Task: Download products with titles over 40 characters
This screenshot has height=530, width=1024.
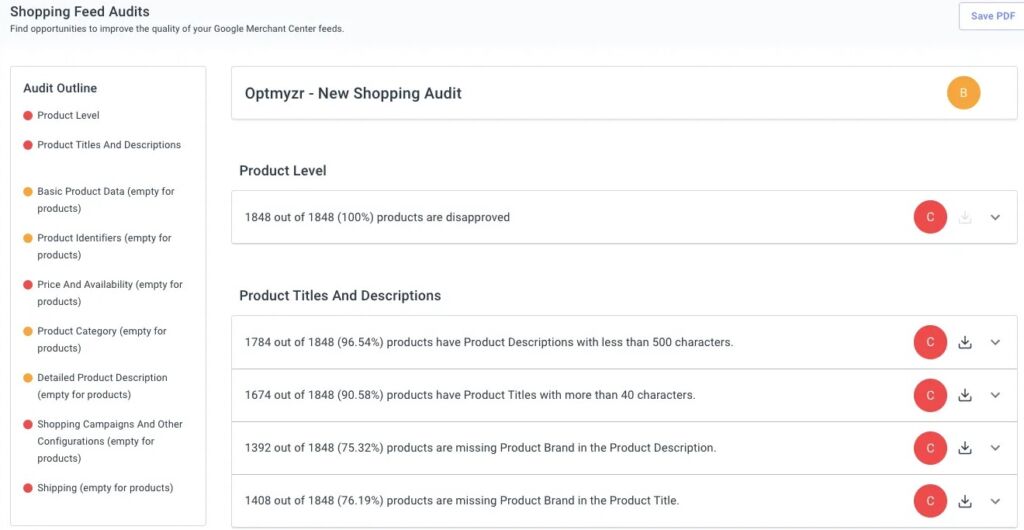Action: coord(965,395)
